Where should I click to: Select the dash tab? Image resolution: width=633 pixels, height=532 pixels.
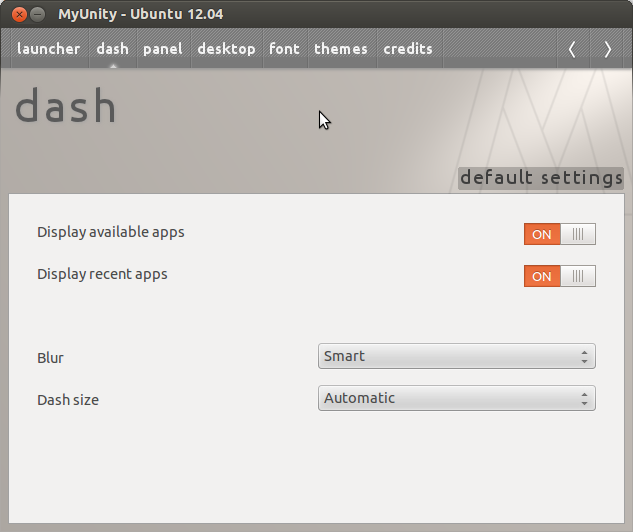(x=113, y=49)
